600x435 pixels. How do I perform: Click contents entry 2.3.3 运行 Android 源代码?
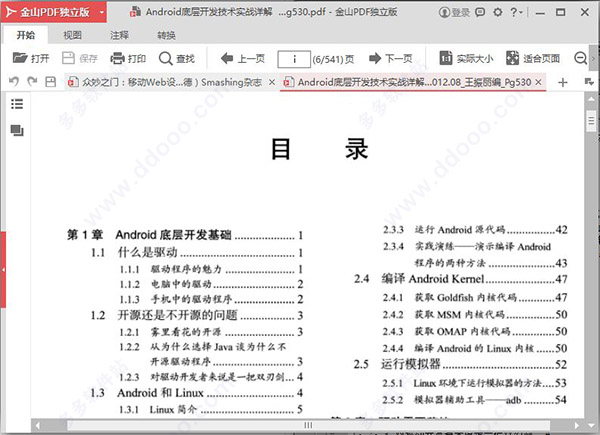475,230
